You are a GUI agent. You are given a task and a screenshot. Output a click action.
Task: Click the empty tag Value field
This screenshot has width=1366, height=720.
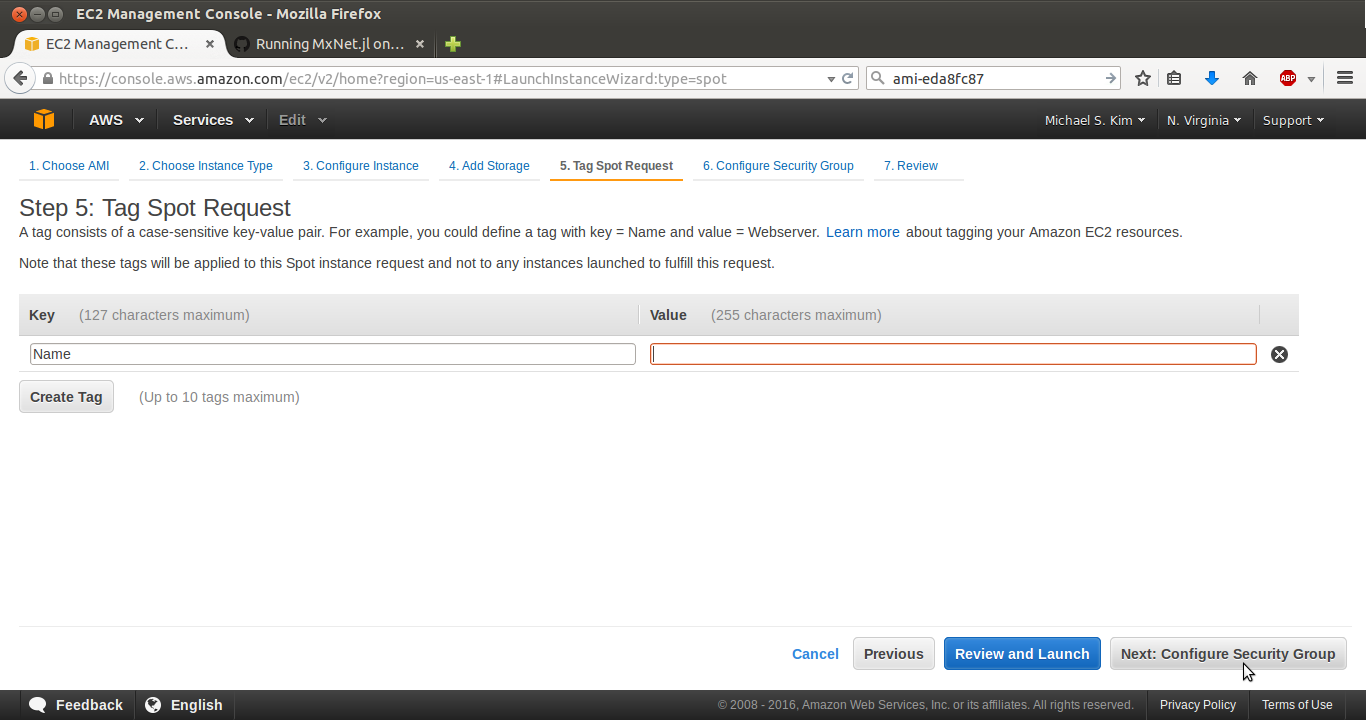pos(953,354)
